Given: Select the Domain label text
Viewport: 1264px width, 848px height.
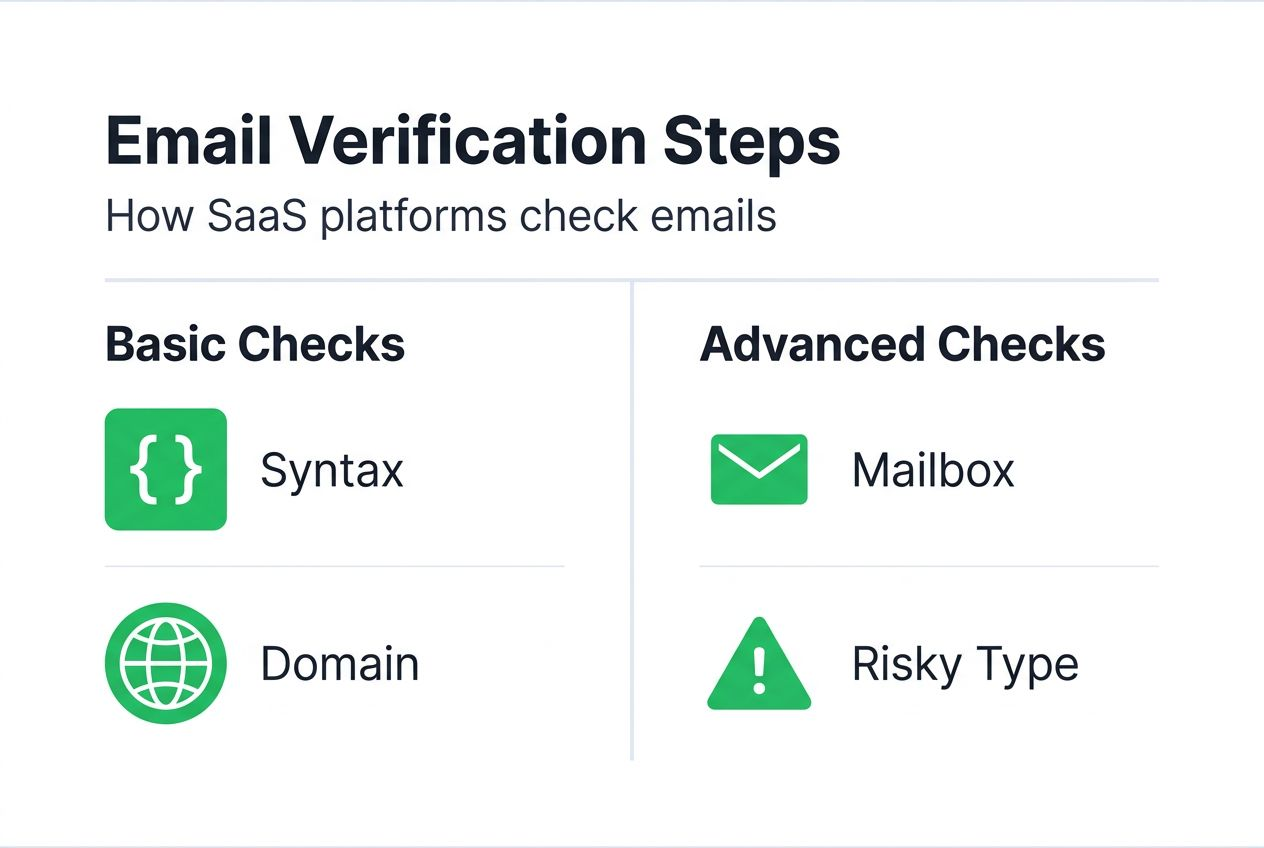Looking at the screenshot, I should pyautogui.click(x=339, y=664).
